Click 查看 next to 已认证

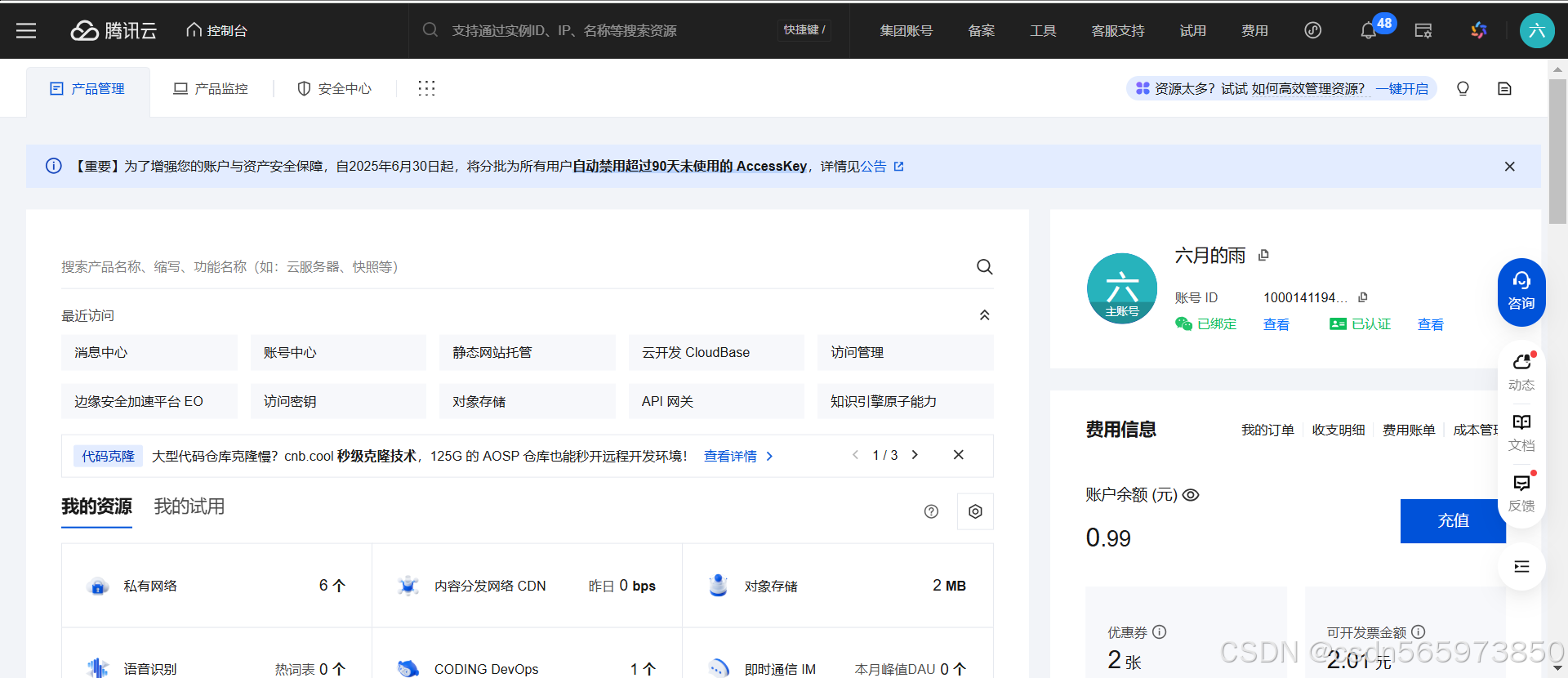point(1430,324)
